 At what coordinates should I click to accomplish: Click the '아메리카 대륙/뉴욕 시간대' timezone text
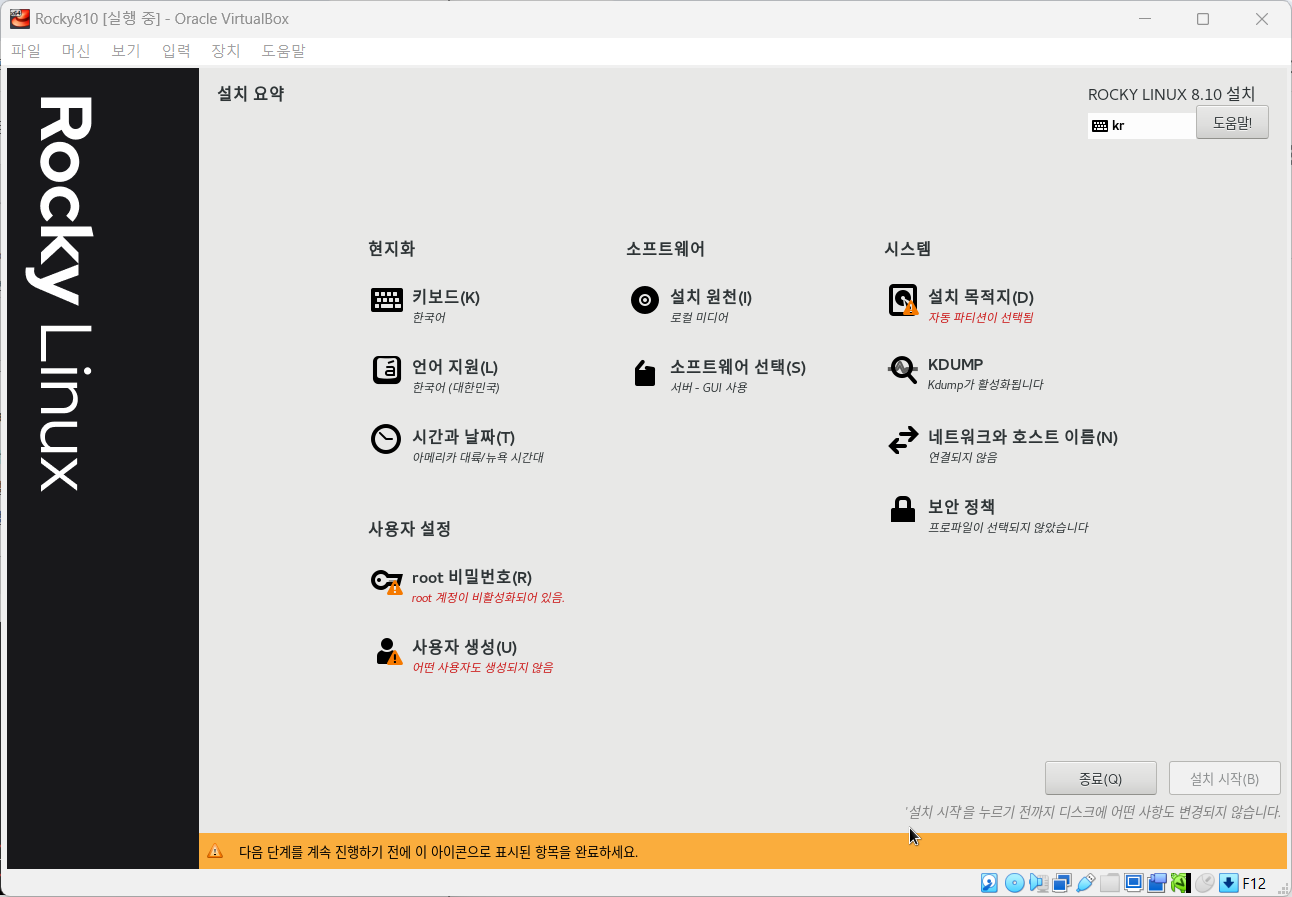click(478, 458)
